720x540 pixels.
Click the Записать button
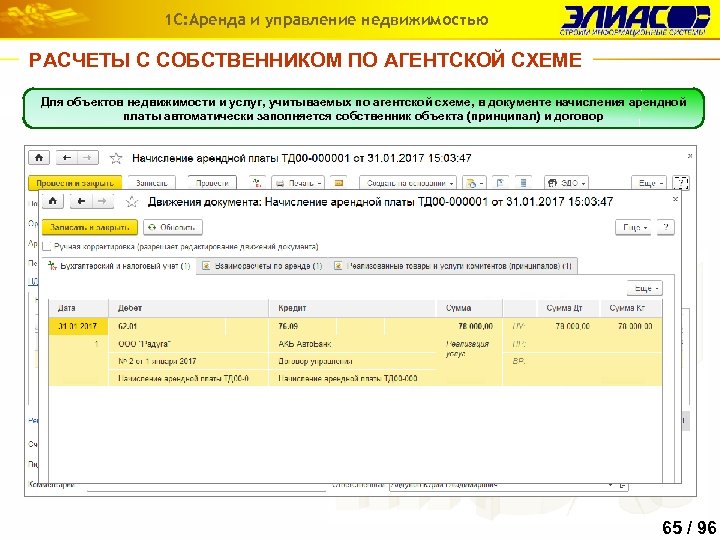click(152, 183)
